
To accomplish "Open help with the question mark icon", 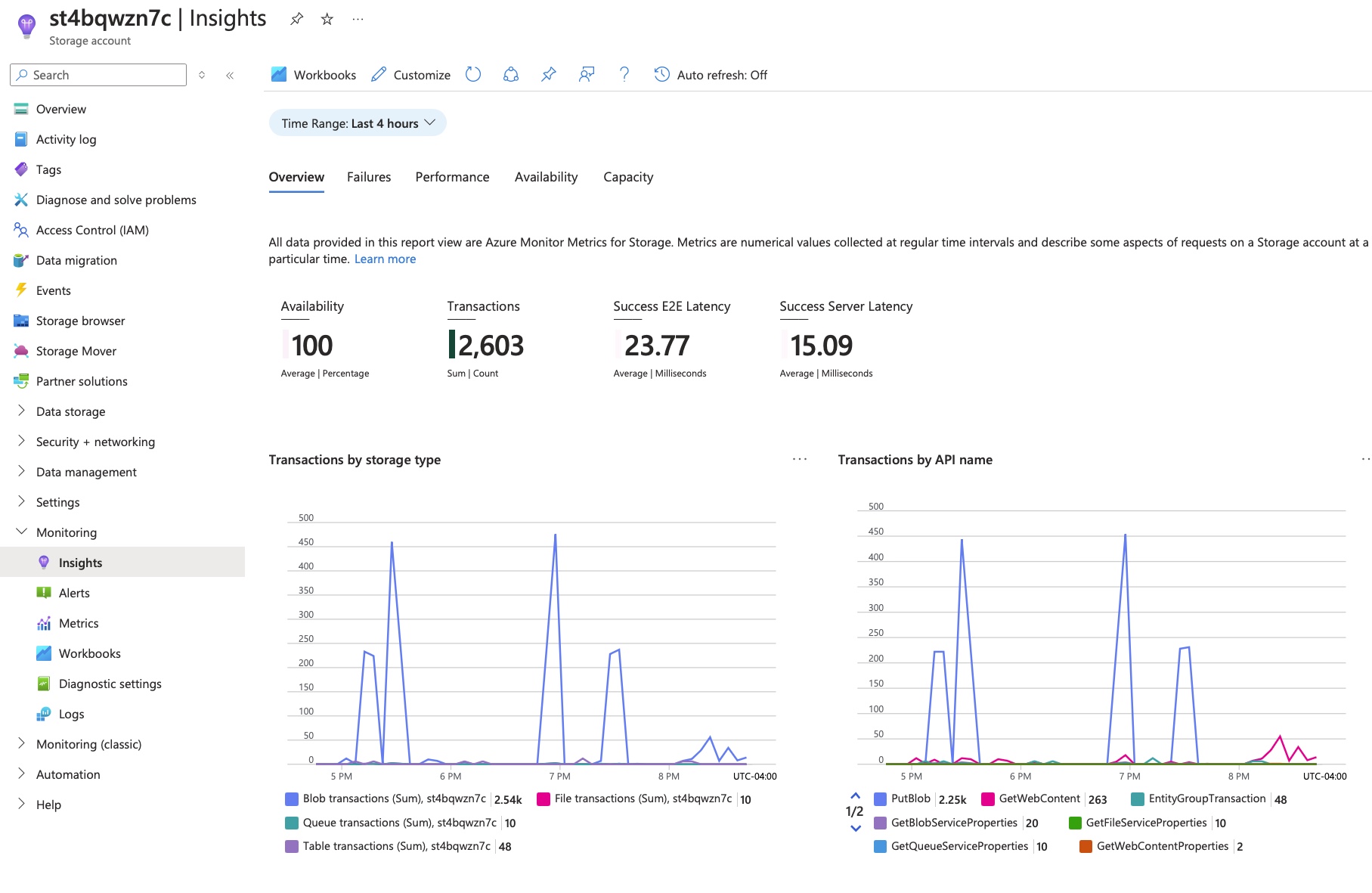I will [x=624, y=74].
